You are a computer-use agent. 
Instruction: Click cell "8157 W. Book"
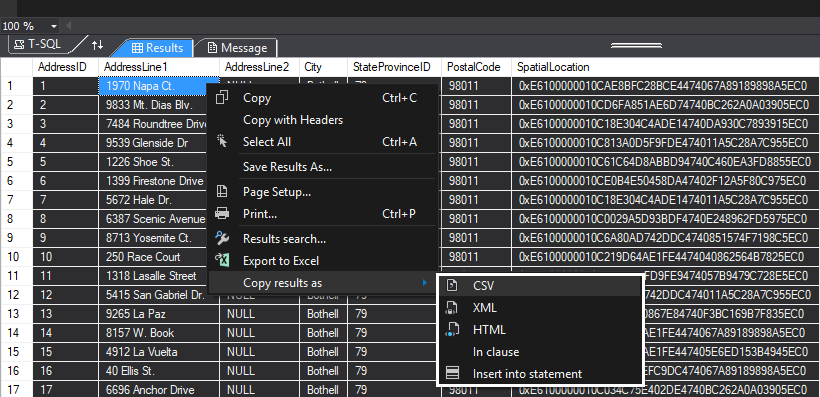click(159, 333)
